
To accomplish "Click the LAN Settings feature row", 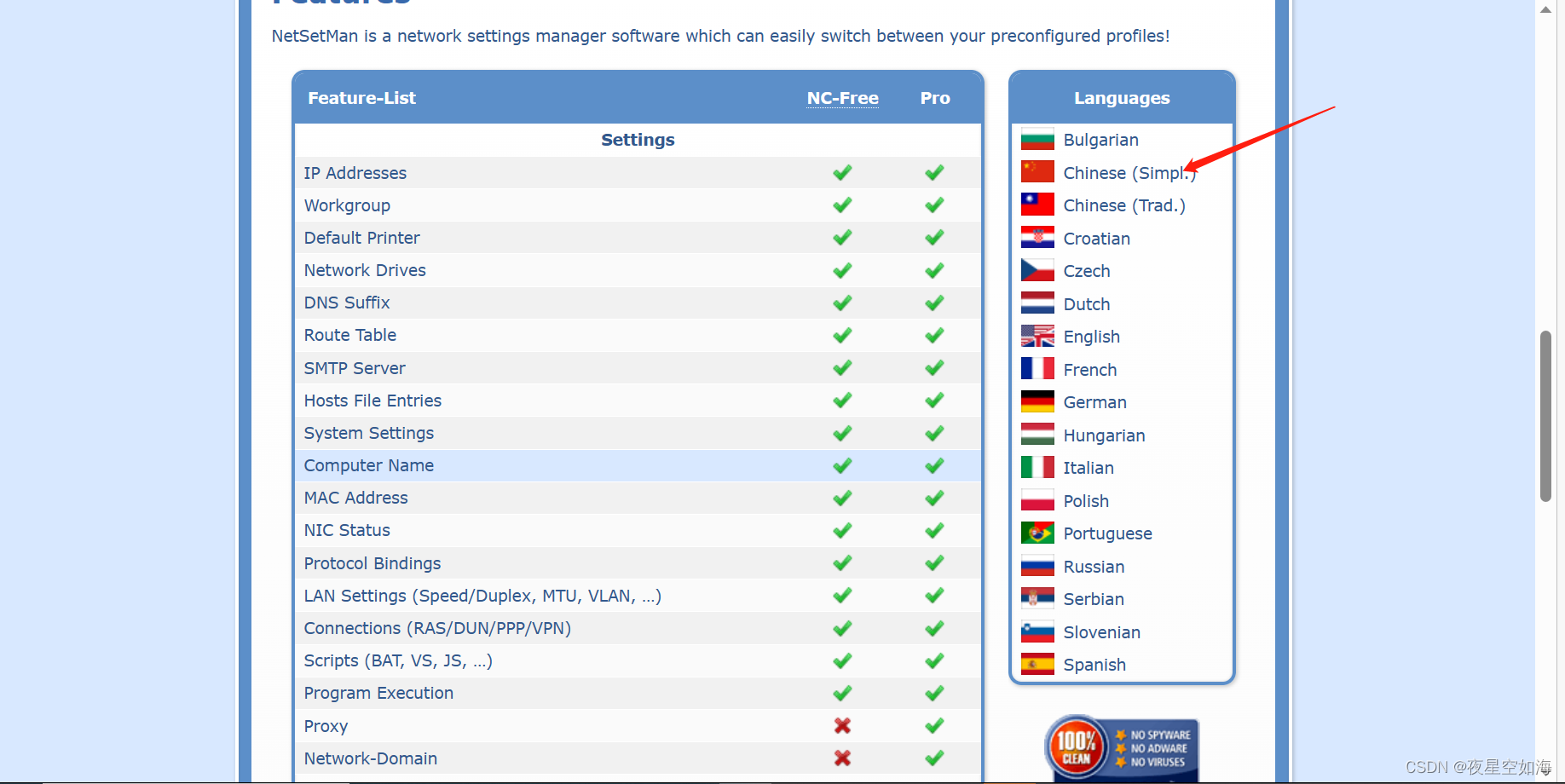I will (638, 596).
